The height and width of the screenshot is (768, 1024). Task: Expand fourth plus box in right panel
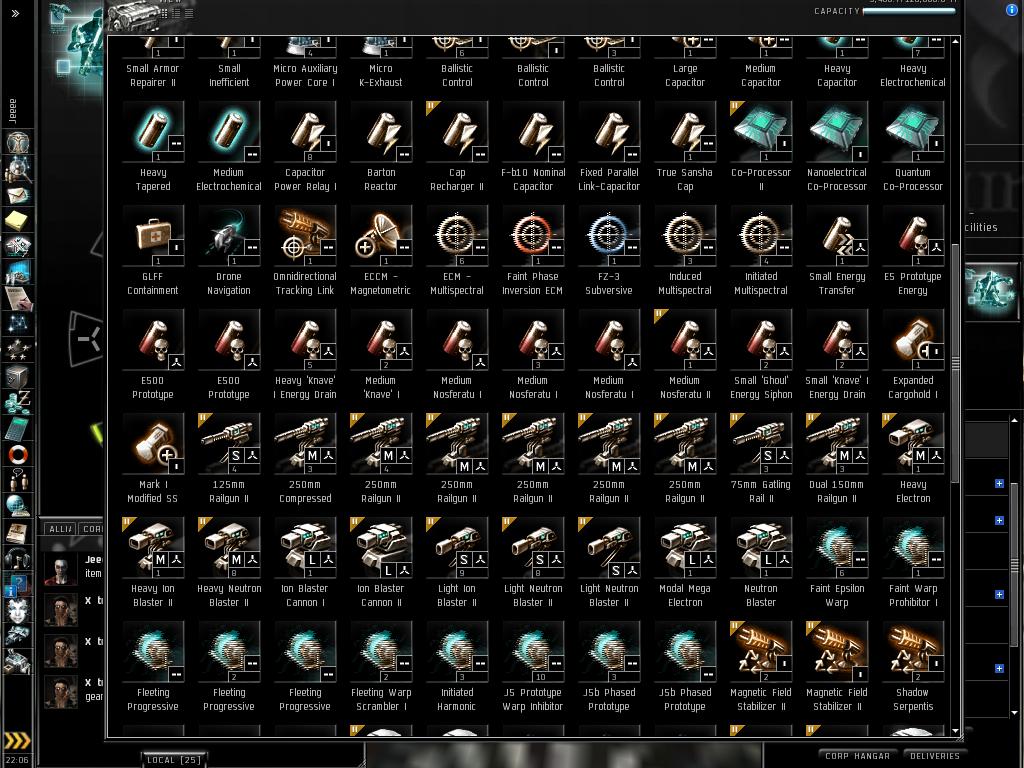[999, 669]
